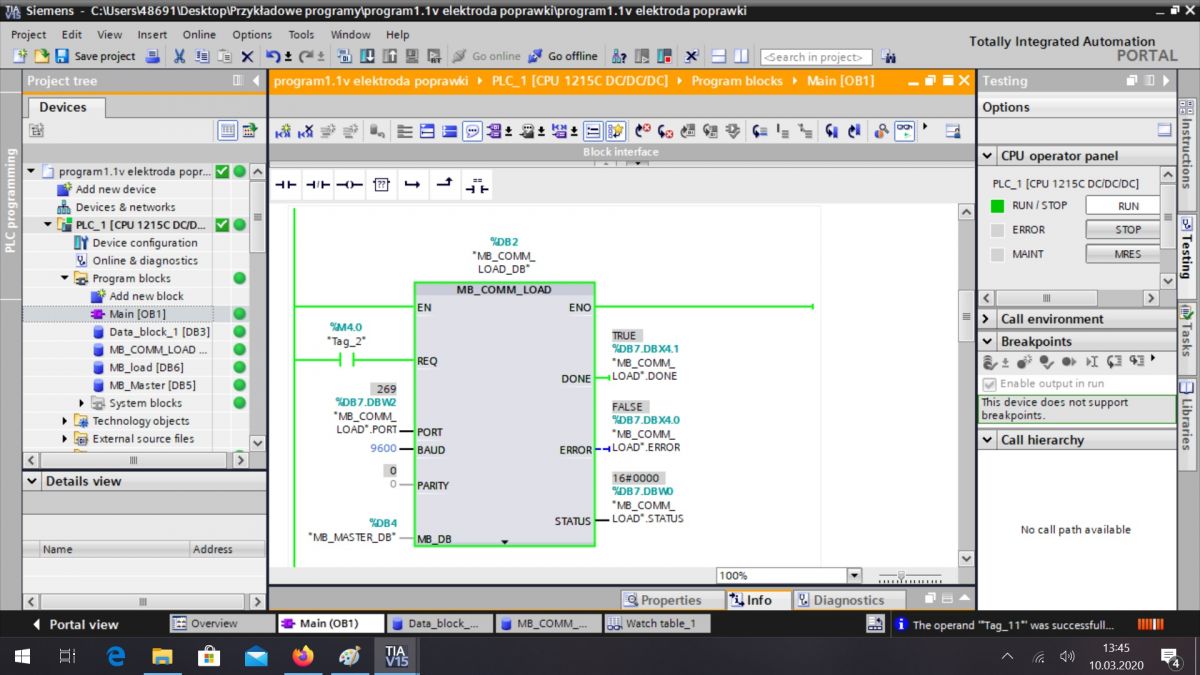
Task: Click the Split editor space horizontally icon
Action: point(720,56)
